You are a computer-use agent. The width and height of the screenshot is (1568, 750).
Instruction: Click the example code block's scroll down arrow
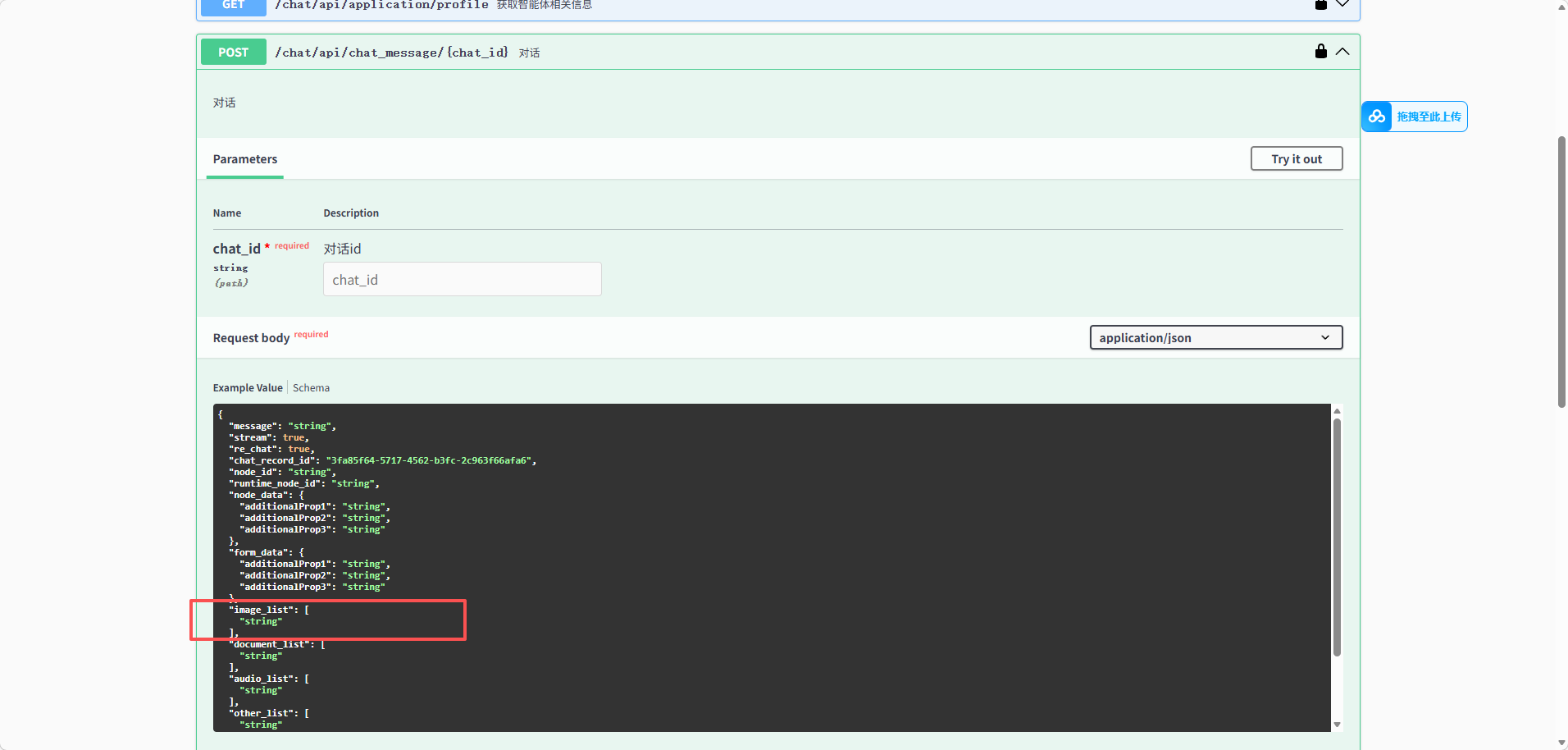(1337, 725)
